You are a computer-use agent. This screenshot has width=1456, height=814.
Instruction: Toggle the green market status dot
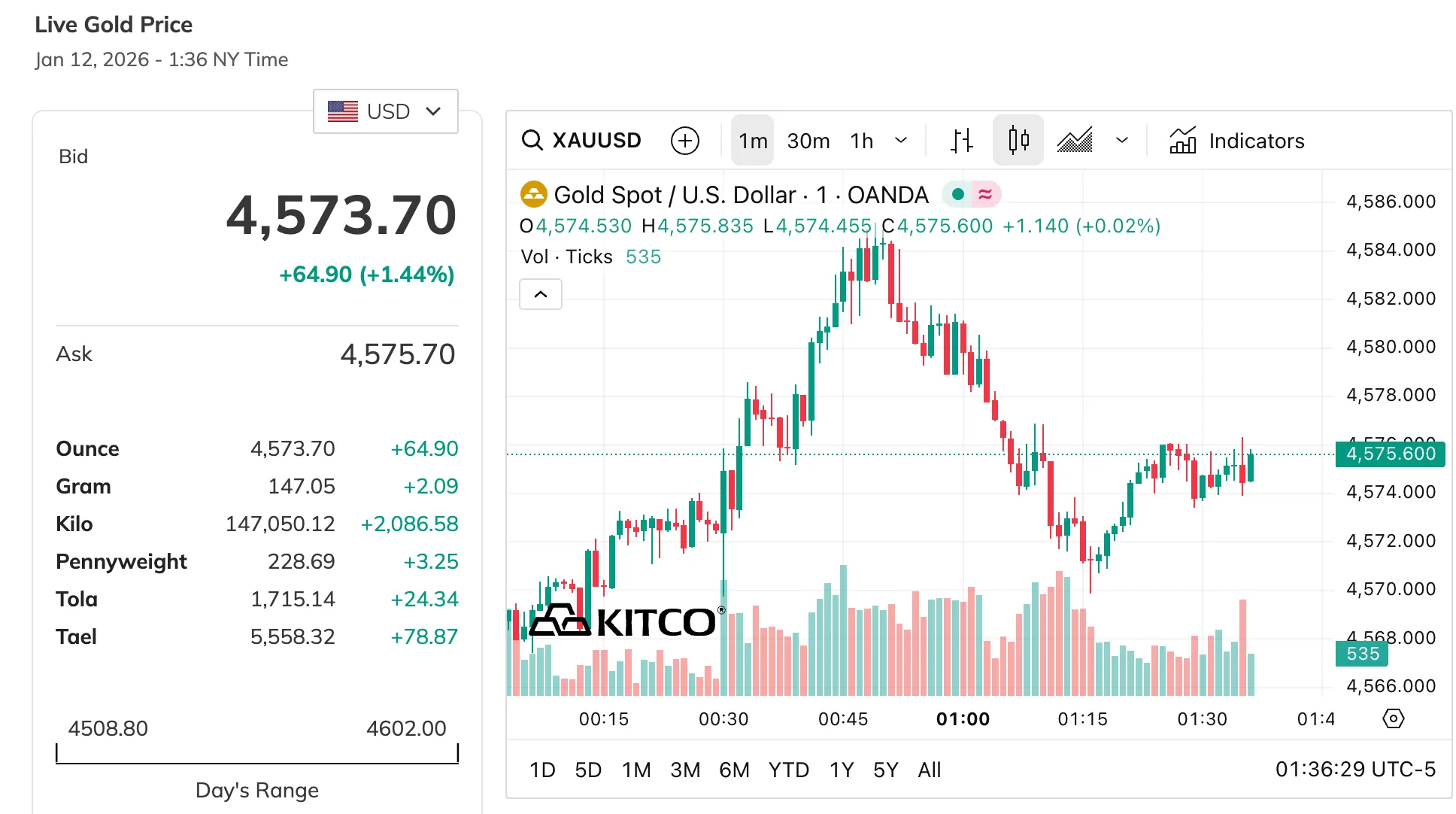[x=957, y=195]
